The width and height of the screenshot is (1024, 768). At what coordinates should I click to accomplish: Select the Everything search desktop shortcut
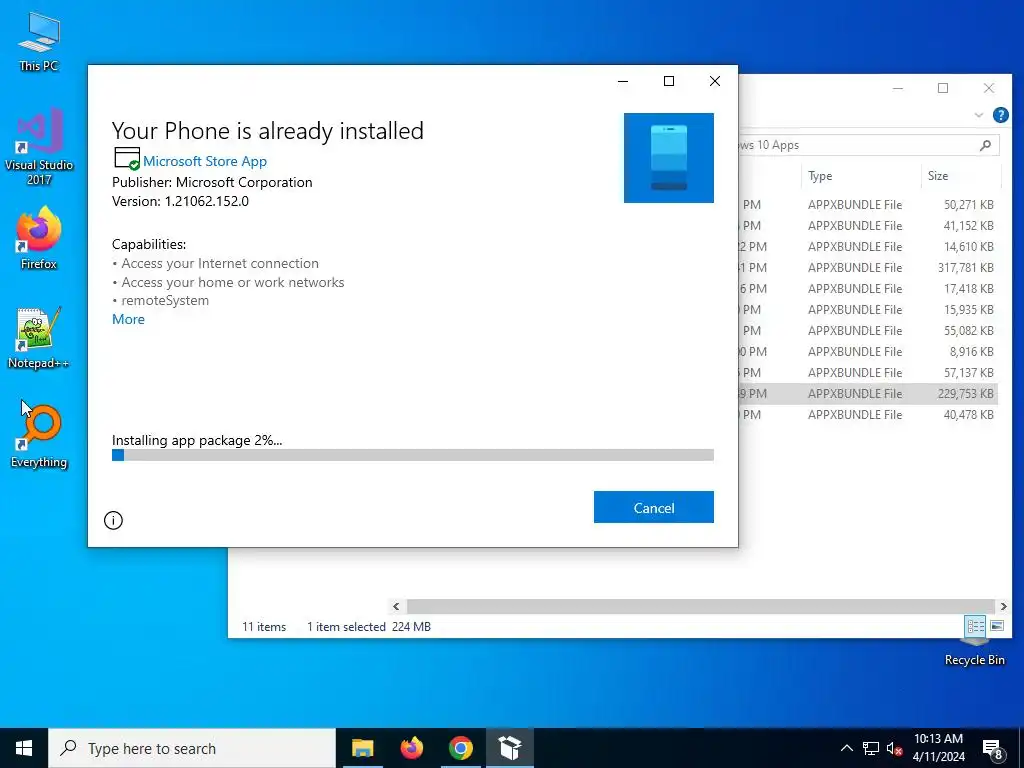click(x=39, y=437)
